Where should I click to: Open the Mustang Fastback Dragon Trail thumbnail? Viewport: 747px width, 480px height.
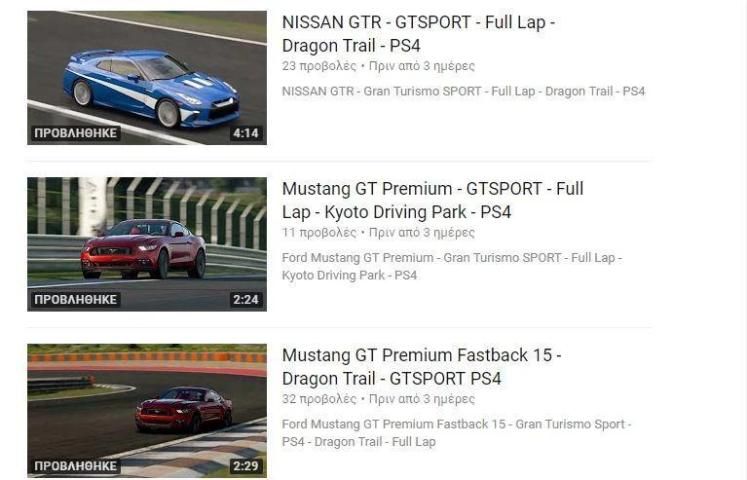click(147, 411)
